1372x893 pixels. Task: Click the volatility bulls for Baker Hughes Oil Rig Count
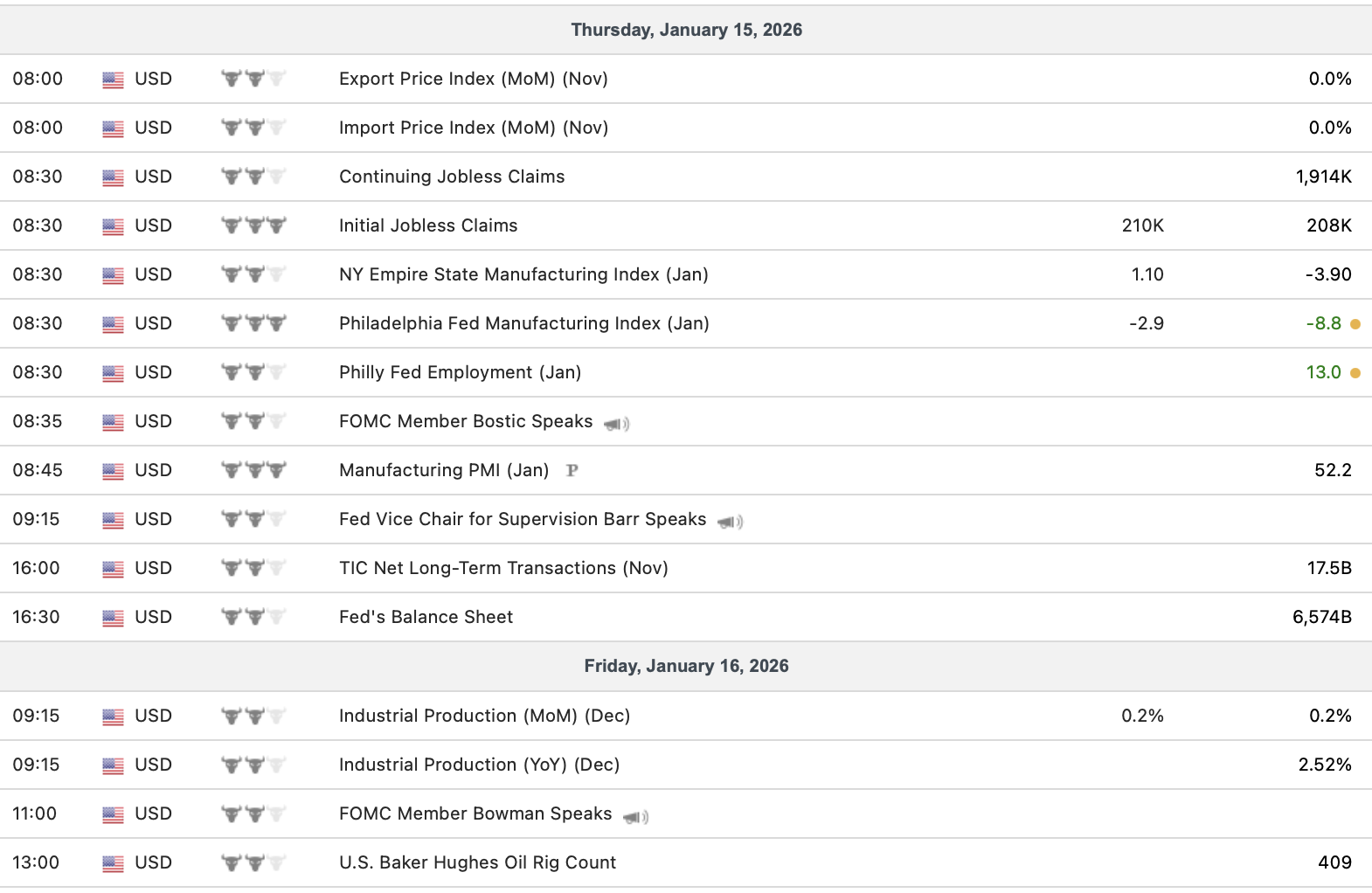[x=253, y=862]
